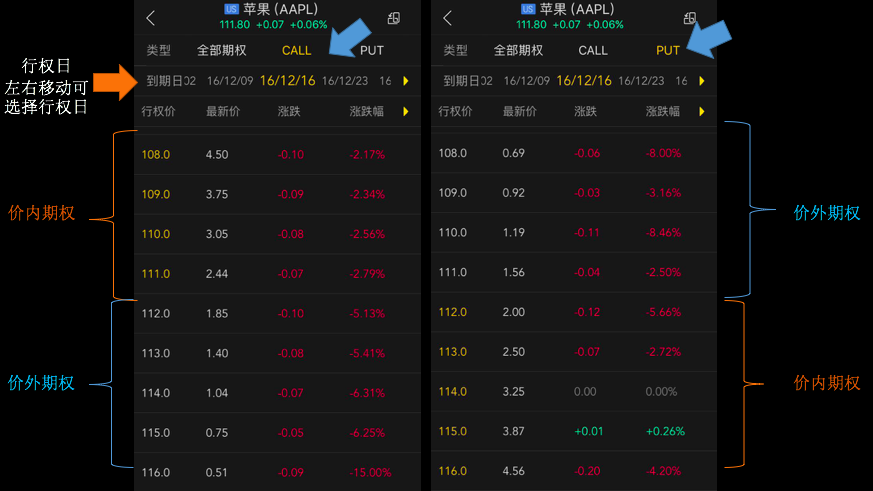The width and height of the screenshot is (873, 491).
Task: Choose expiry date 16/12/09 in right panel
Action: pos(526,81)
